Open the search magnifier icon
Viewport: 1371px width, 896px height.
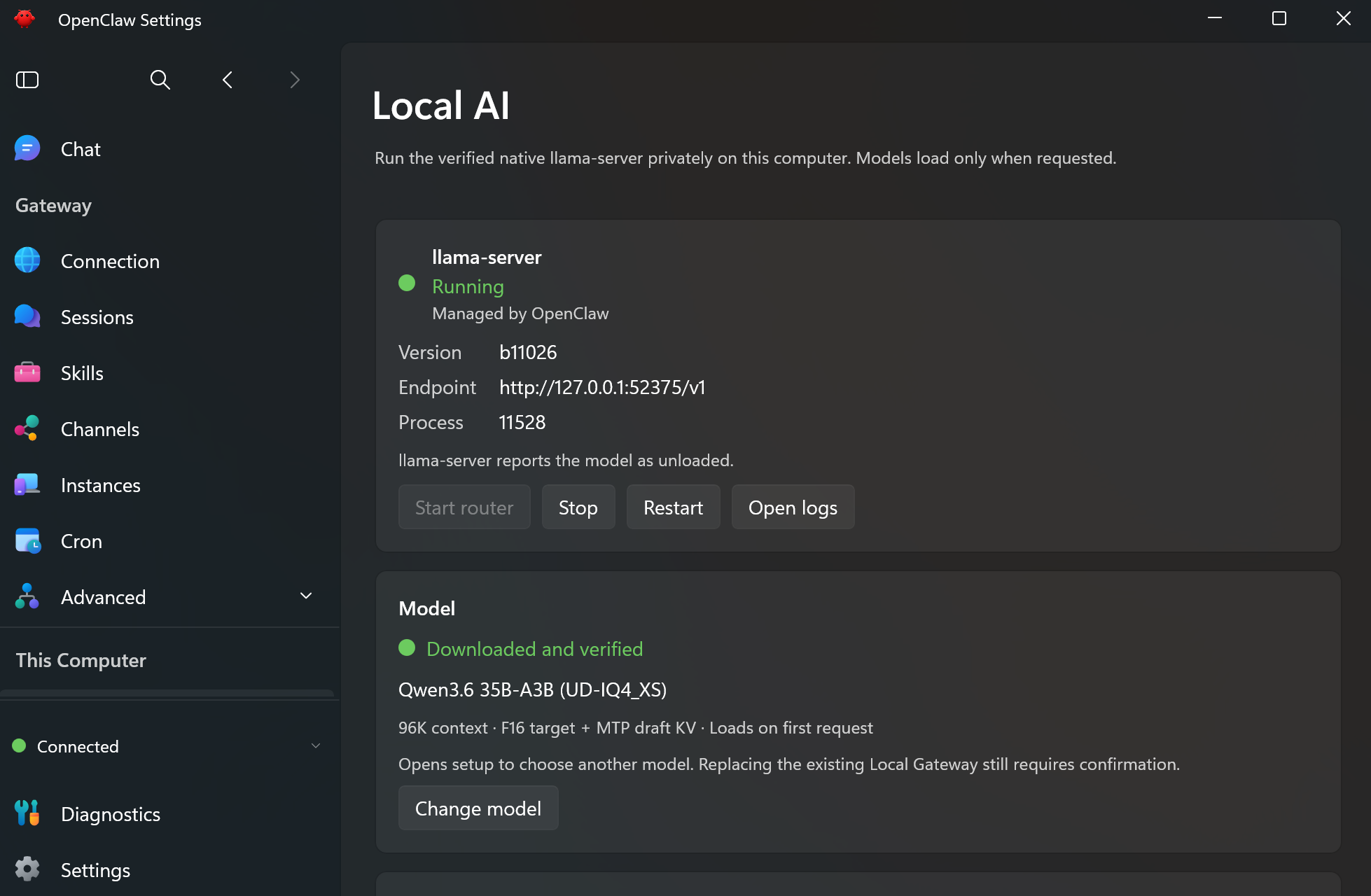pos(160,80)
